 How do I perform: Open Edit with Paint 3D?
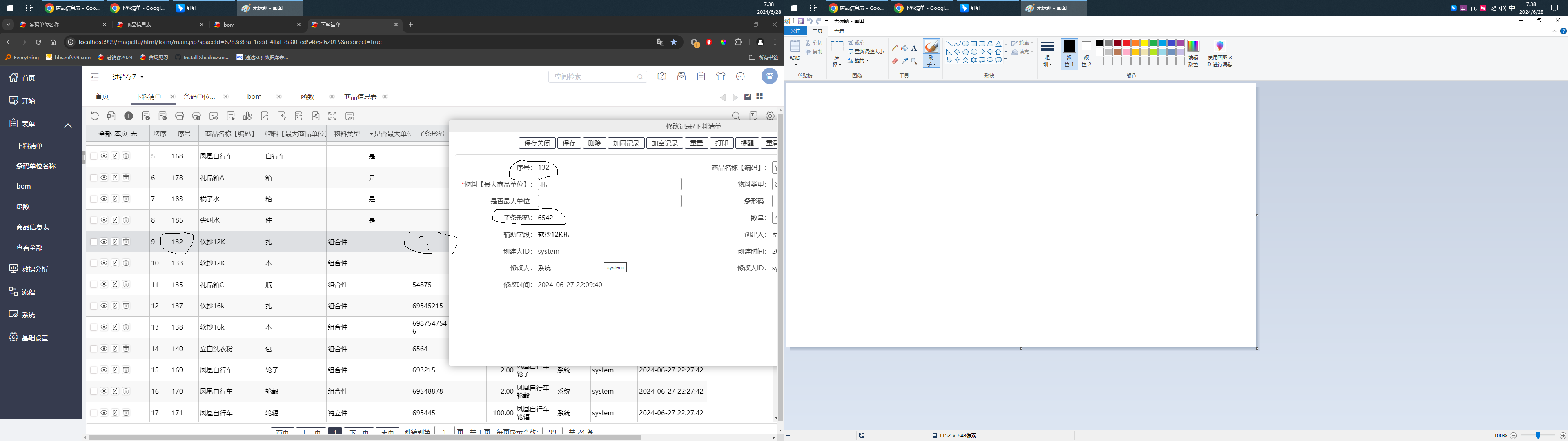(x=1220, y=53)
